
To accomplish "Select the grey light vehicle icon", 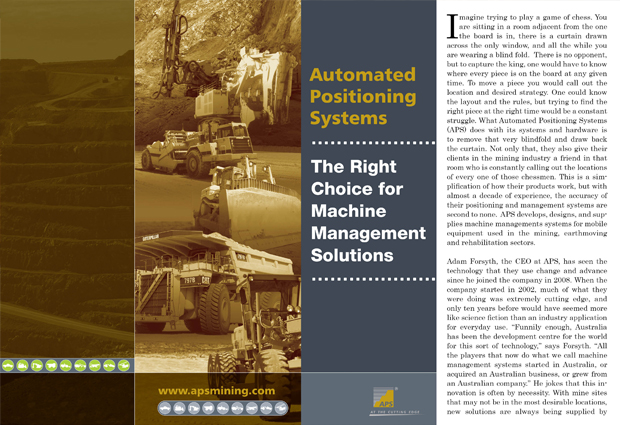I will coord(165,408).
